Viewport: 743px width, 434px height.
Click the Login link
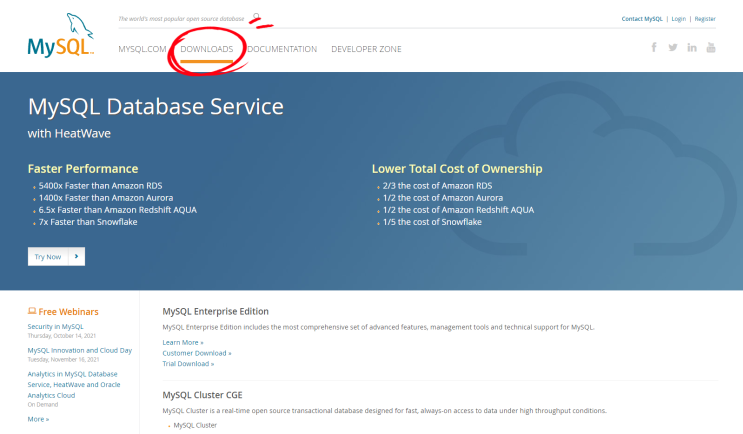pyautogui.click(x=679, y=19)
